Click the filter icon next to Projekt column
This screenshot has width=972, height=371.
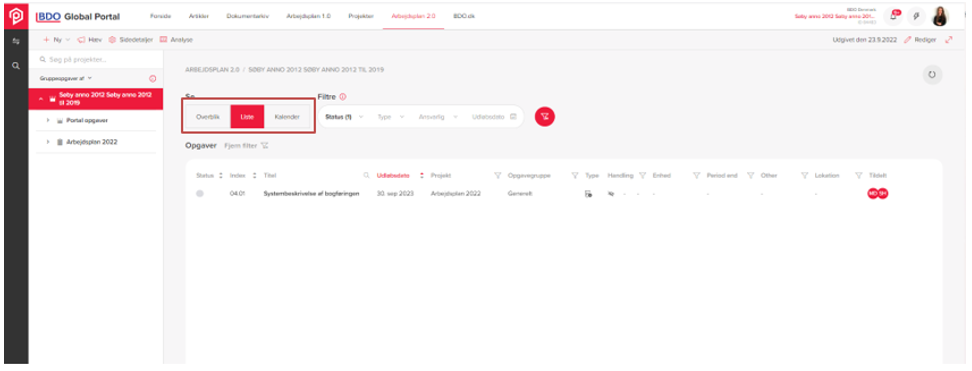[x=497, y=176]
